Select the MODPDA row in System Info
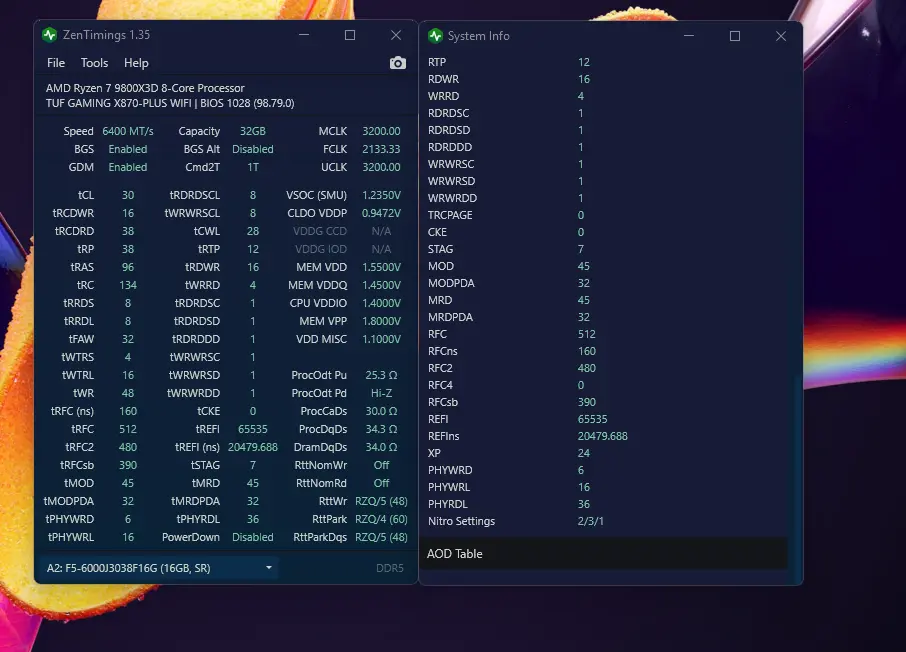 [604, 283]
